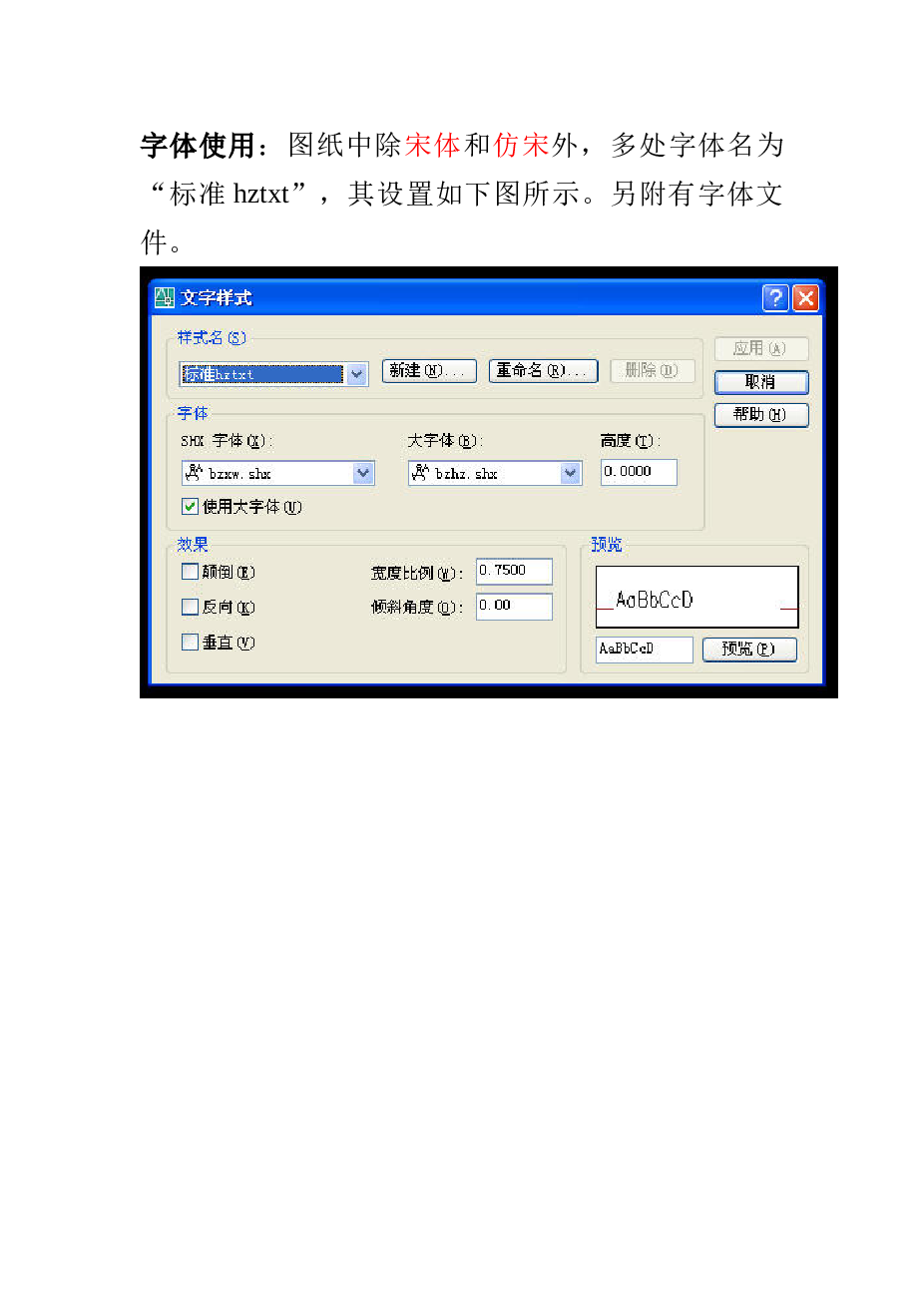Enable the 颠倒 effect checkbox

pyautogui.click(x=190, y=571)
